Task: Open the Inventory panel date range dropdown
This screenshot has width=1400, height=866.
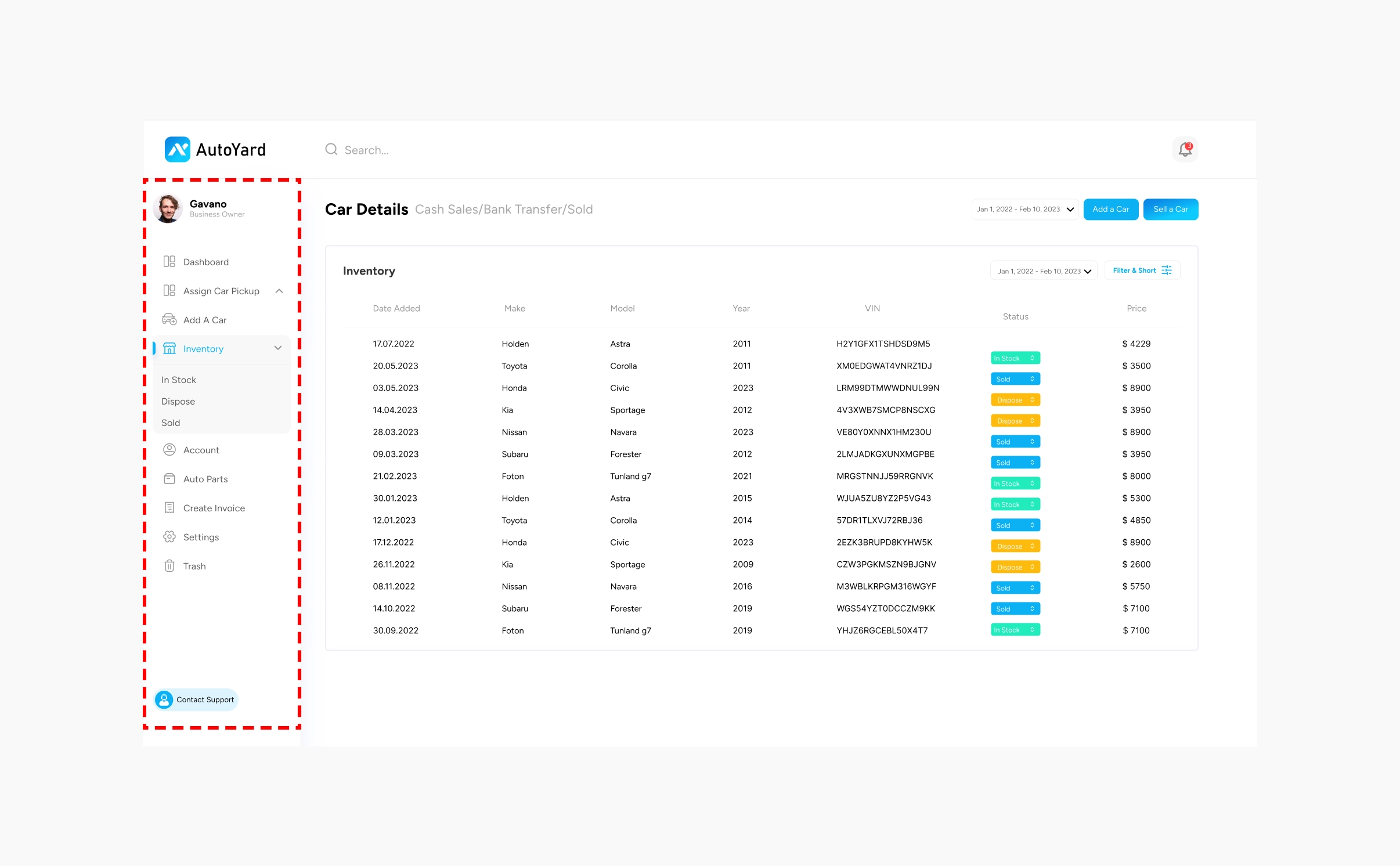Action: pyautogui.click(x=1044, y=271)
